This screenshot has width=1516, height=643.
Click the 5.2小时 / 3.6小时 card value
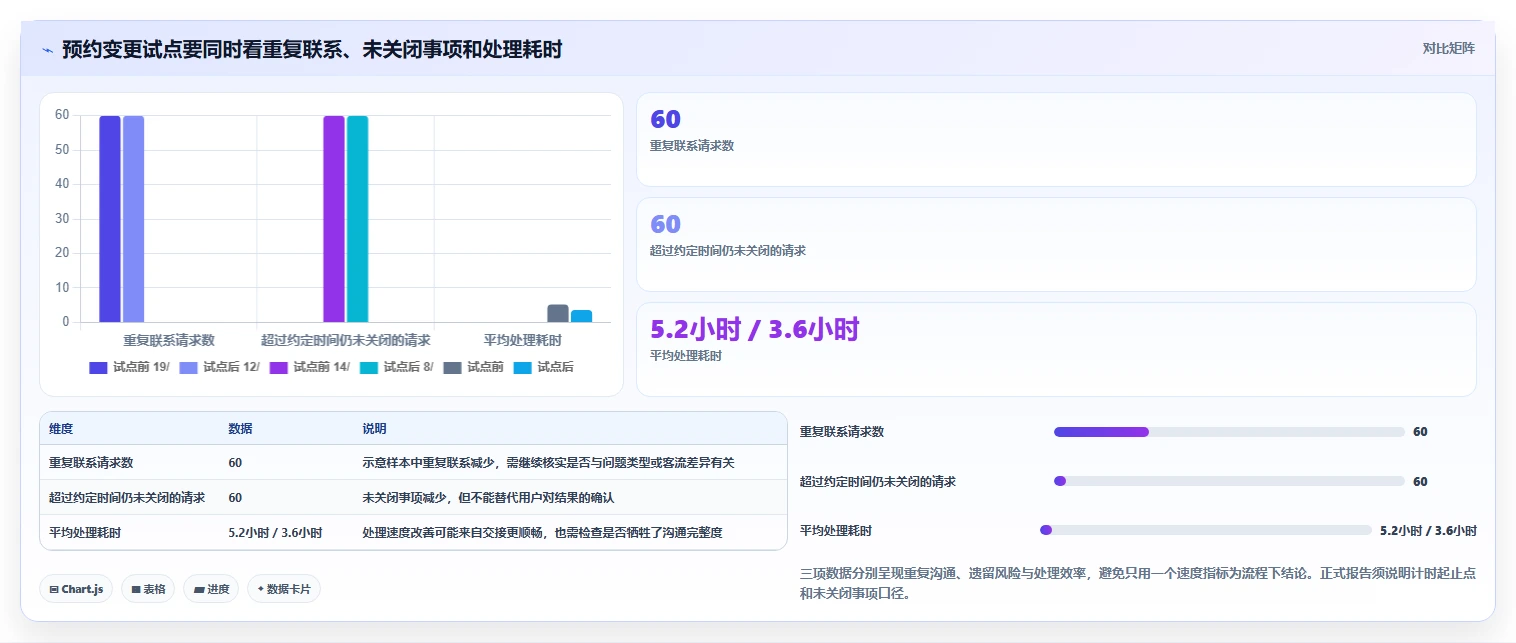point(755,329)
